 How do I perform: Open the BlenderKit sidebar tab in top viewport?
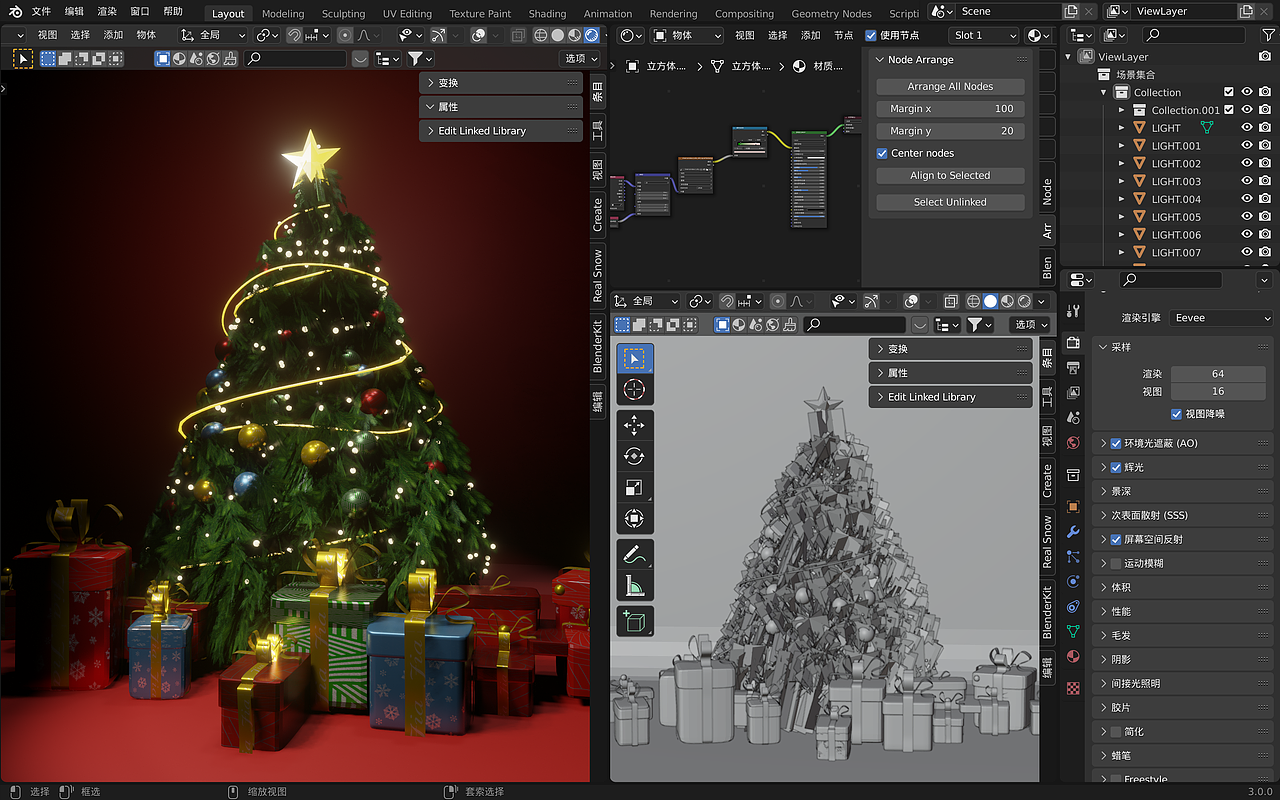coord(598,346)
